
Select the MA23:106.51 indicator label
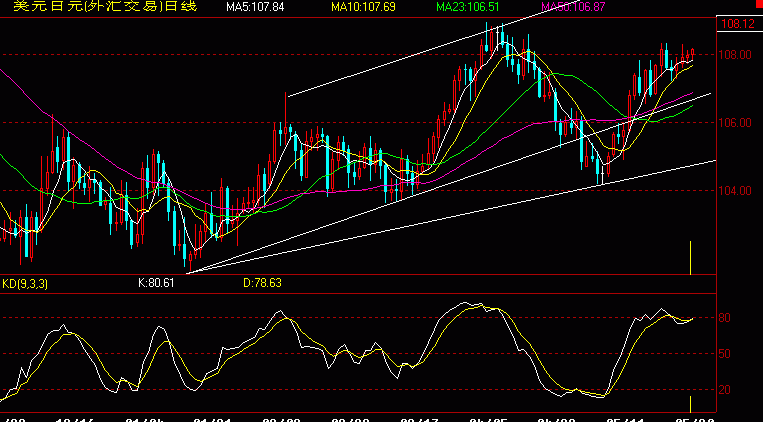coord(469,7)
